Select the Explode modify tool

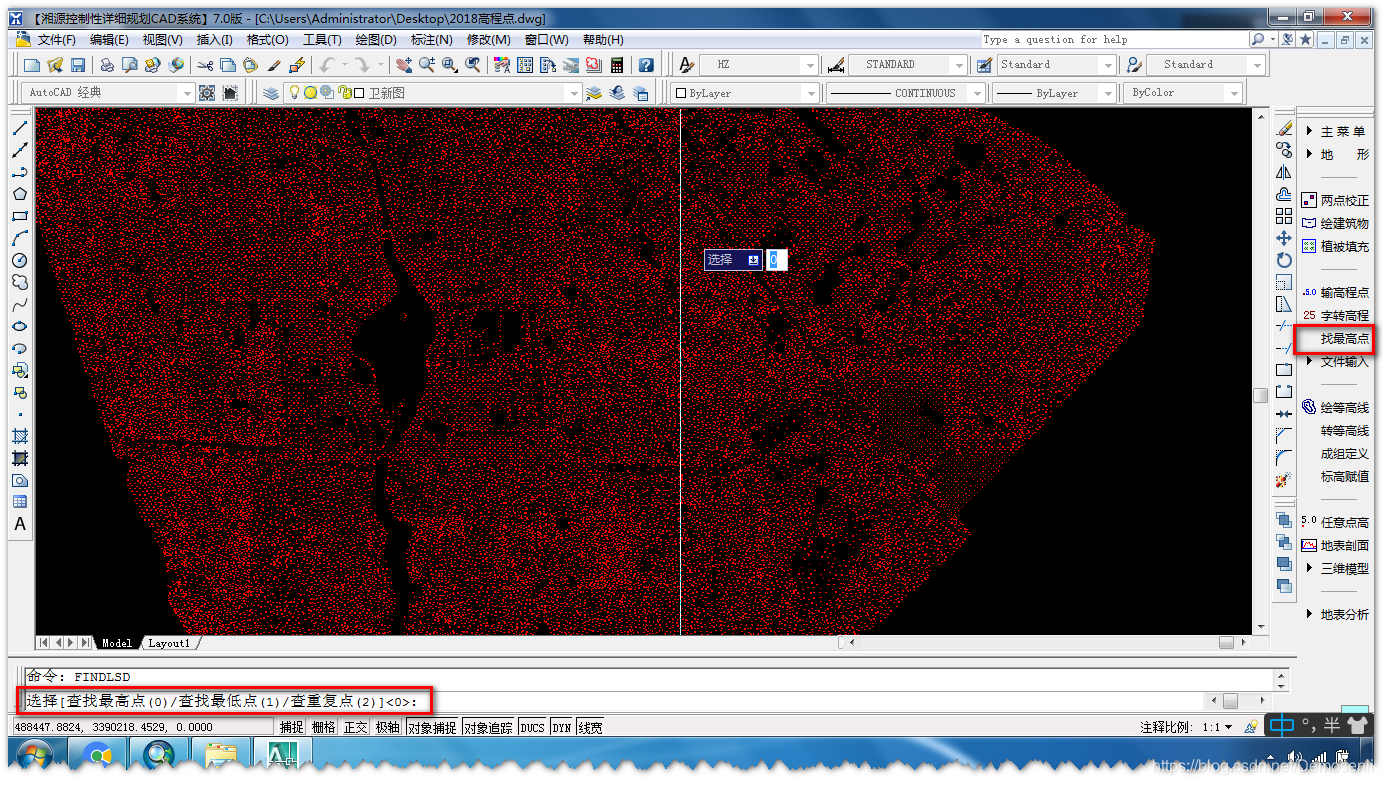1284,480
